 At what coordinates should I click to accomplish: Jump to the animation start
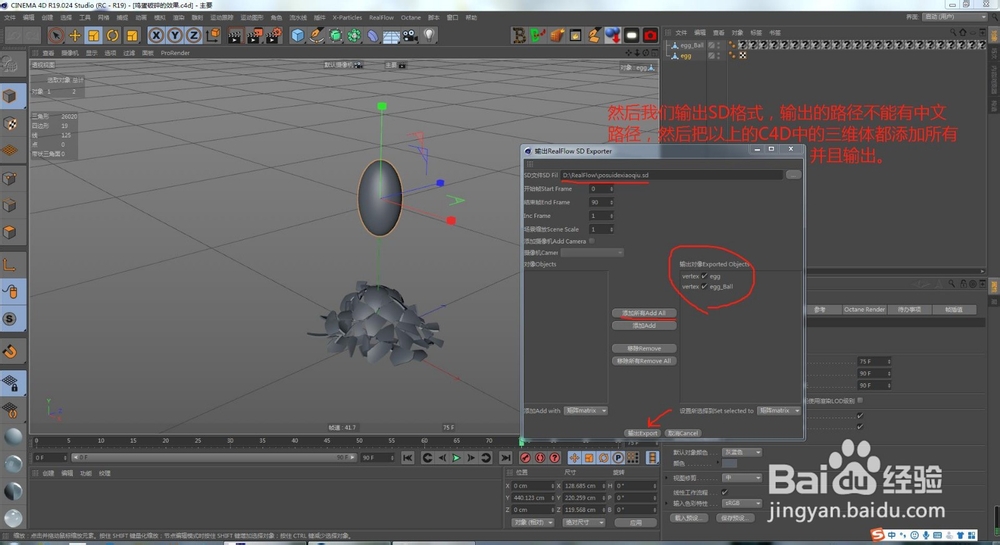[408, 458]
